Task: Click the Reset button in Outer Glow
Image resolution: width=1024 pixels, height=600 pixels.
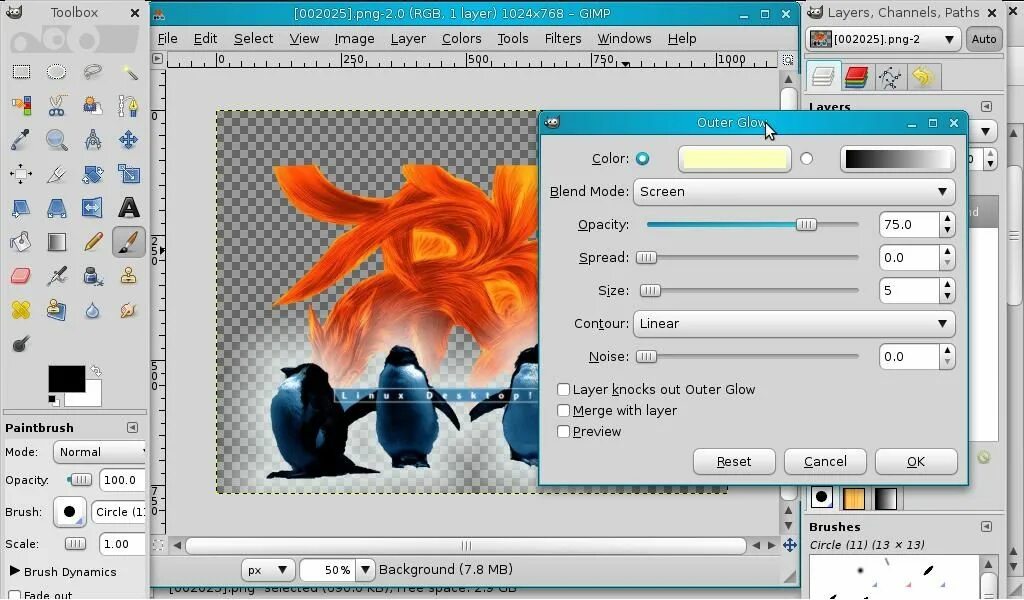Action: (x=734, y=461)
